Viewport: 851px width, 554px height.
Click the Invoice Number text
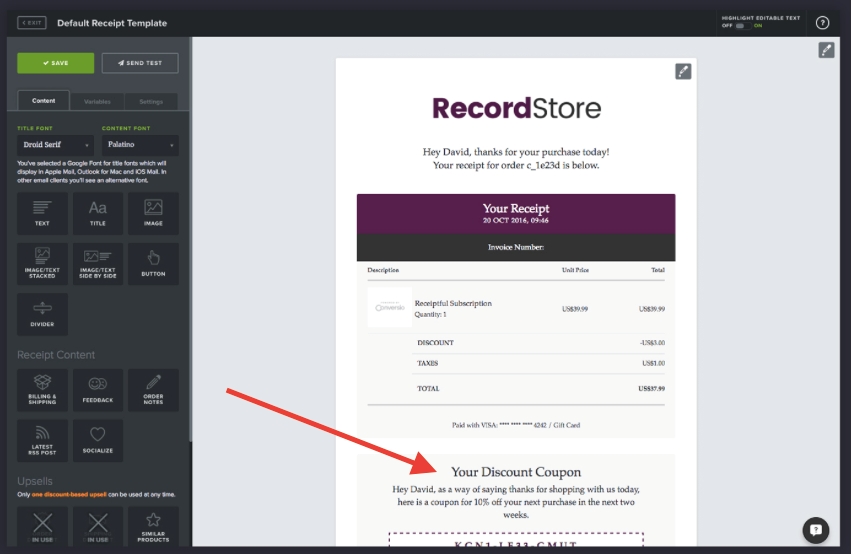(516, 247)
